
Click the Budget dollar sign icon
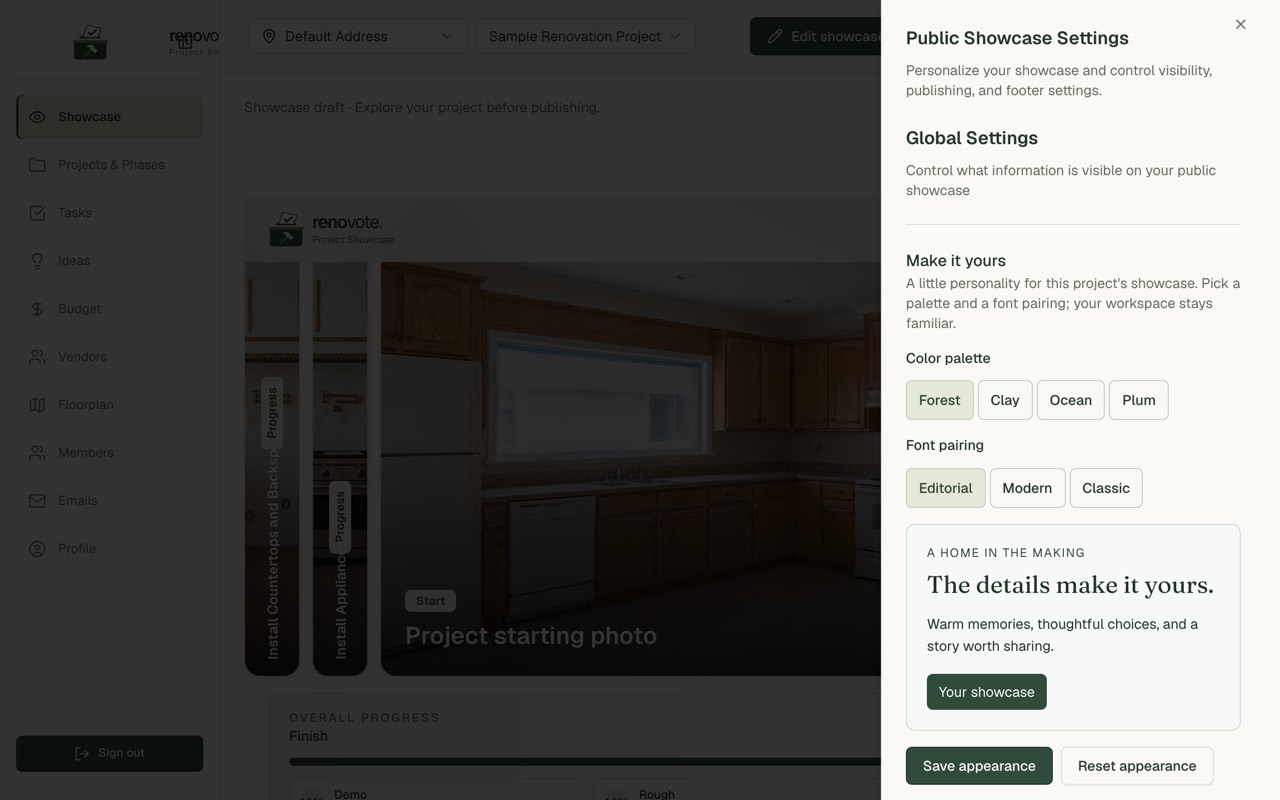click(37, 309)
